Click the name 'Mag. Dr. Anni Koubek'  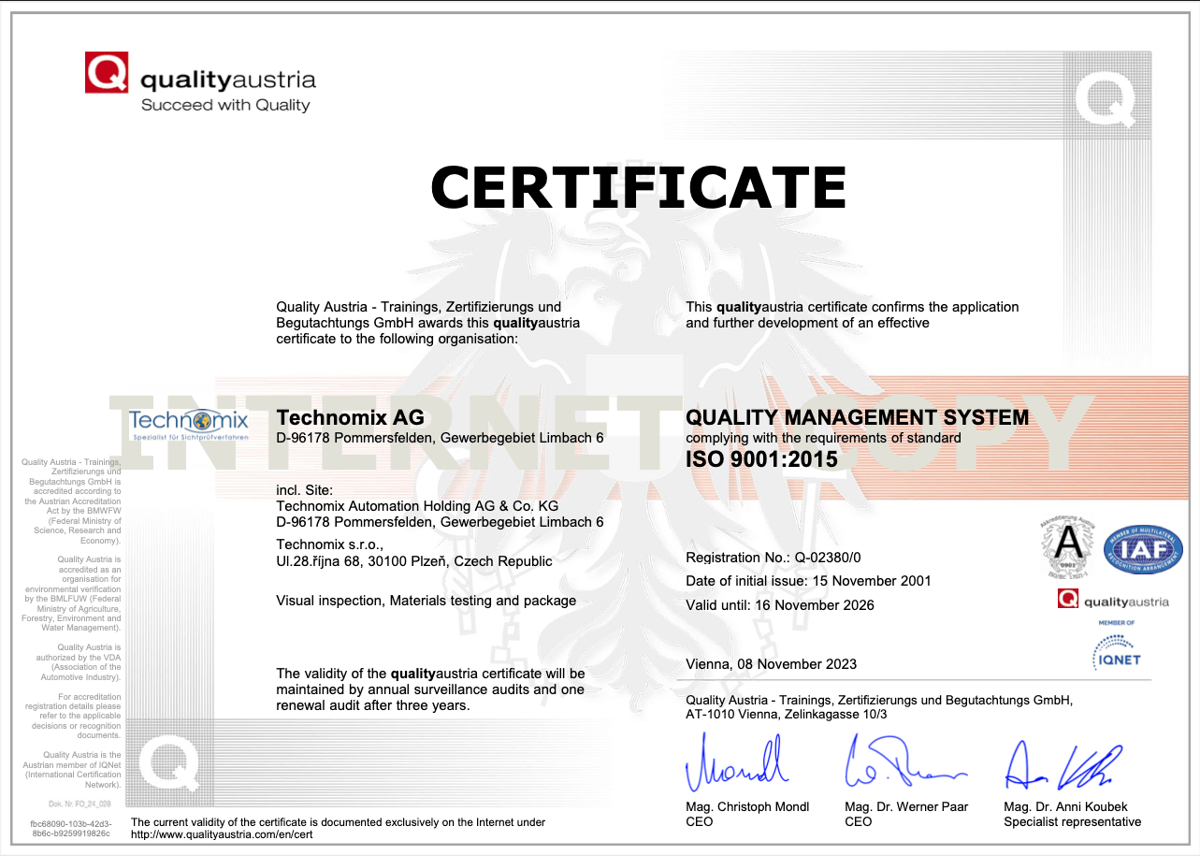pos(1066,807)
